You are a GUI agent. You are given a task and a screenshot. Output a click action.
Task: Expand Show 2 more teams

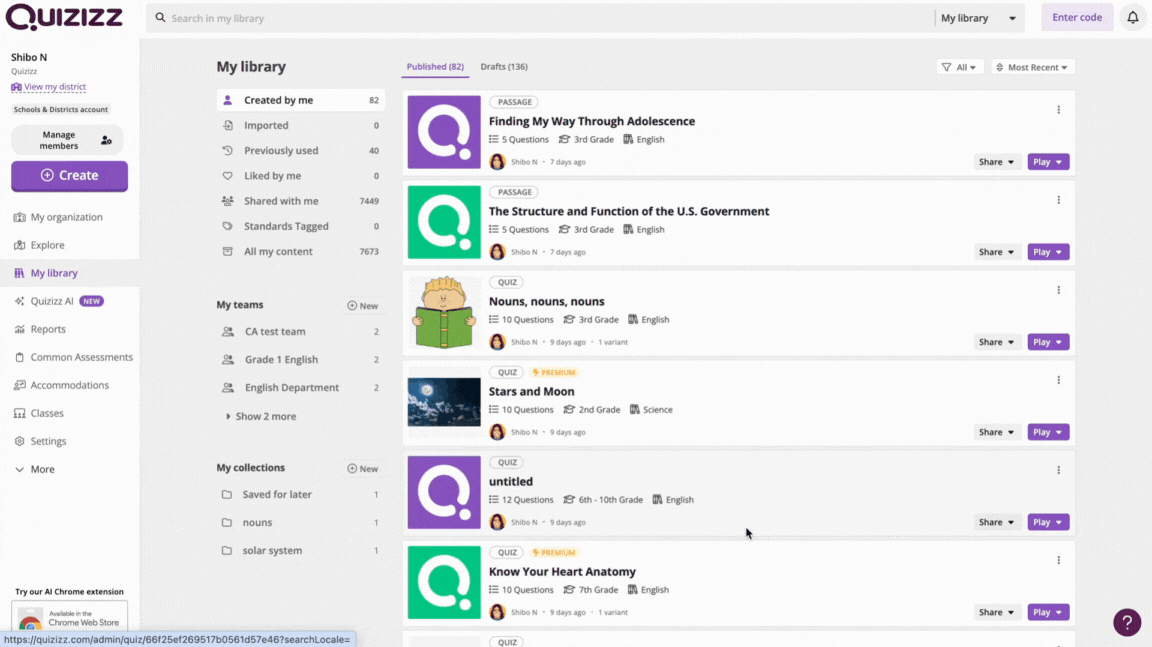(261, 416)
